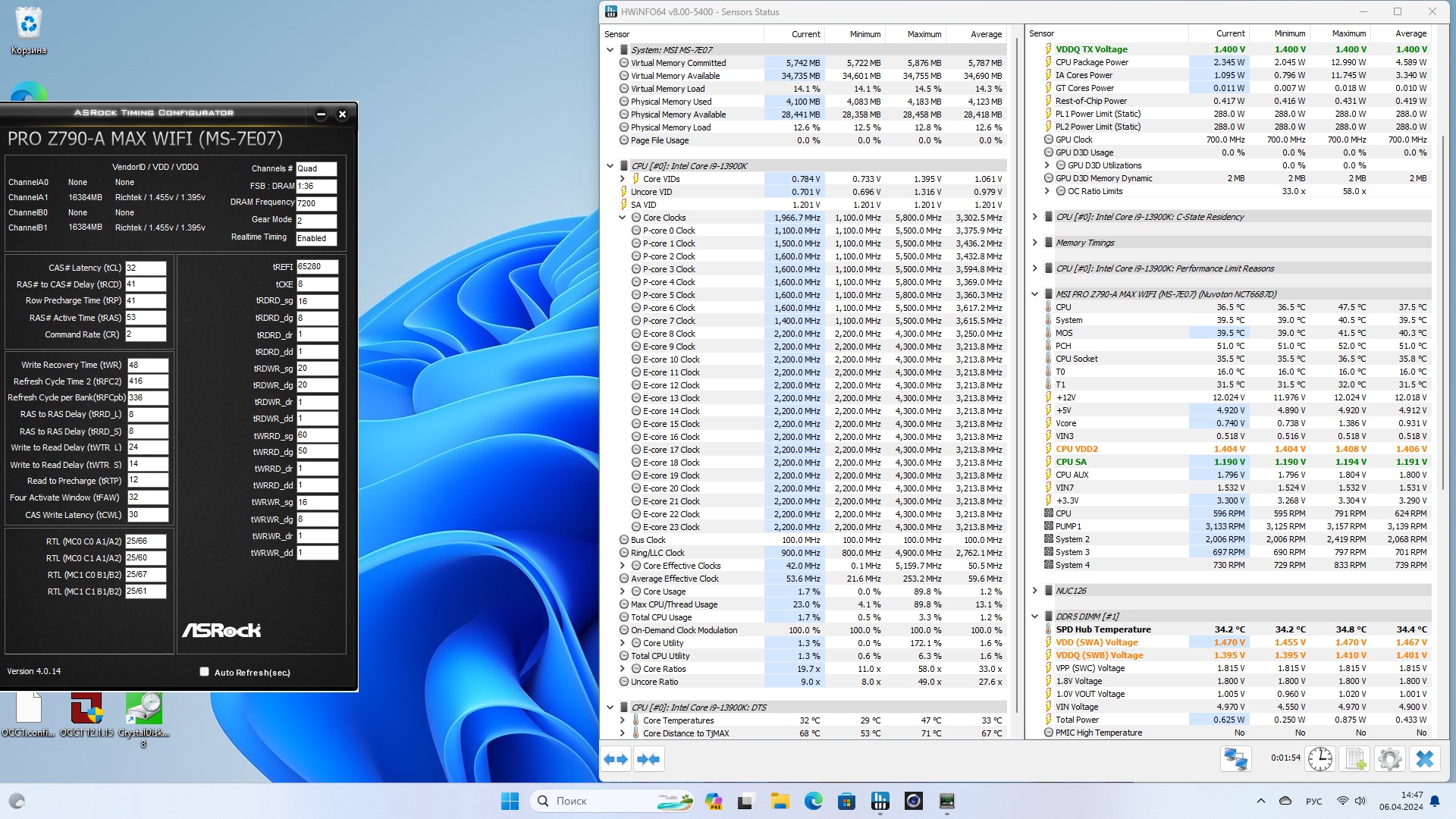Enable the Auto Refresh checkbox
This screenshot has height=819, width=1456.
click(x=204, y=672)
